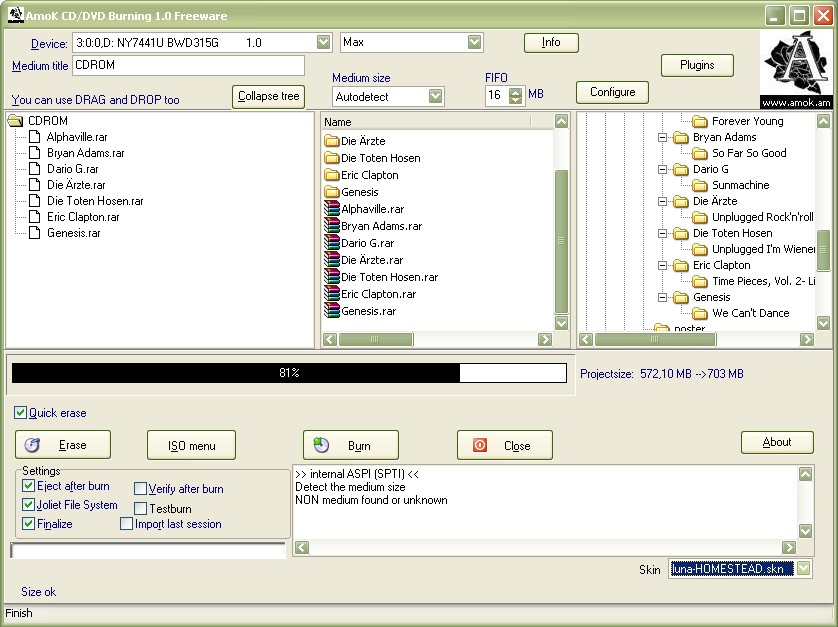Screen dimensions: 838x627
Task: Click the Genesis.rar file icon in CDROM tree
Action: 35,233
